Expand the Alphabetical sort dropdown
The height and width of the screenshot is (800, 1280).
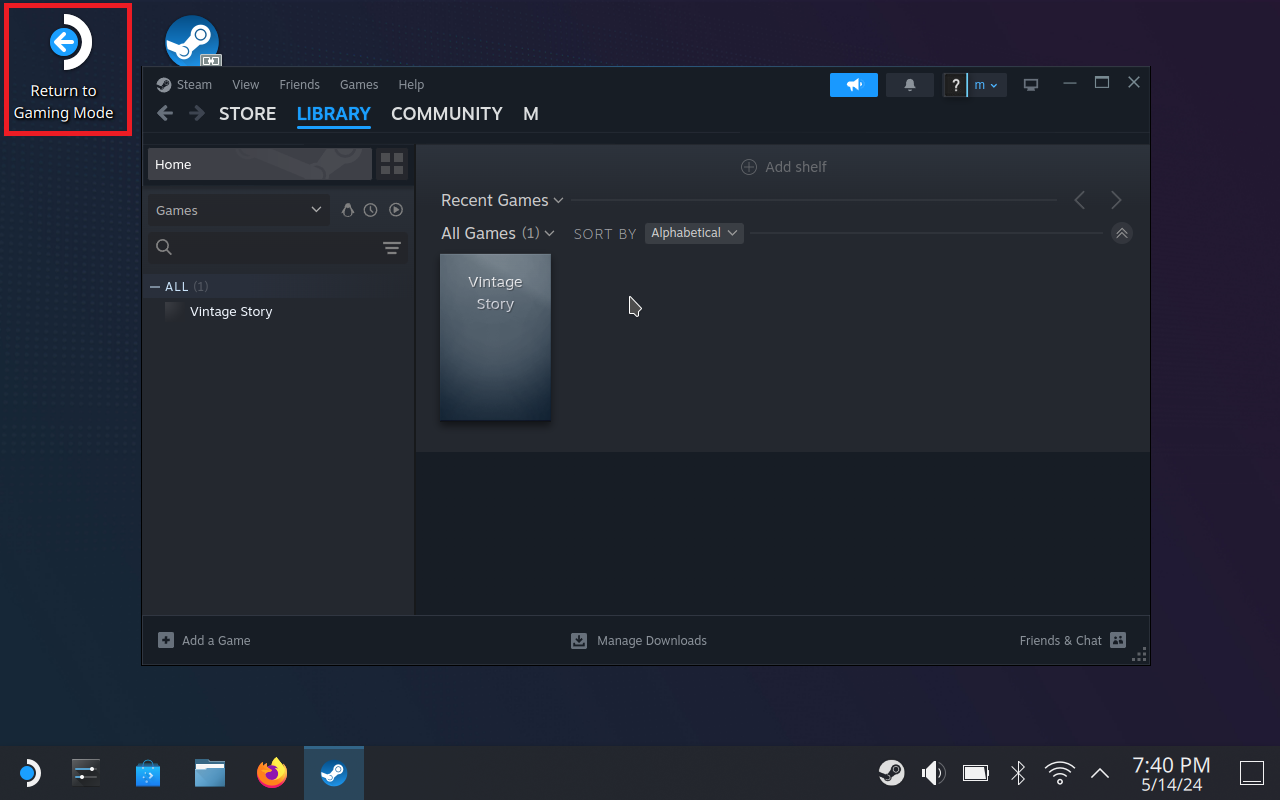[x=694, y=233]
